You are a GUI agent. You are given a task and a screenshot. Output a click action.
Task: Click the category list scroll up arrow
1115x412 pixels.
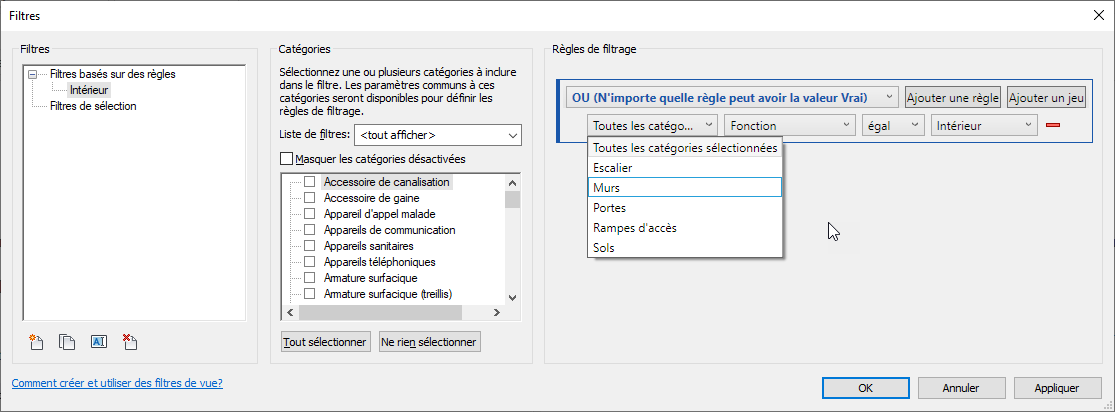513,182
